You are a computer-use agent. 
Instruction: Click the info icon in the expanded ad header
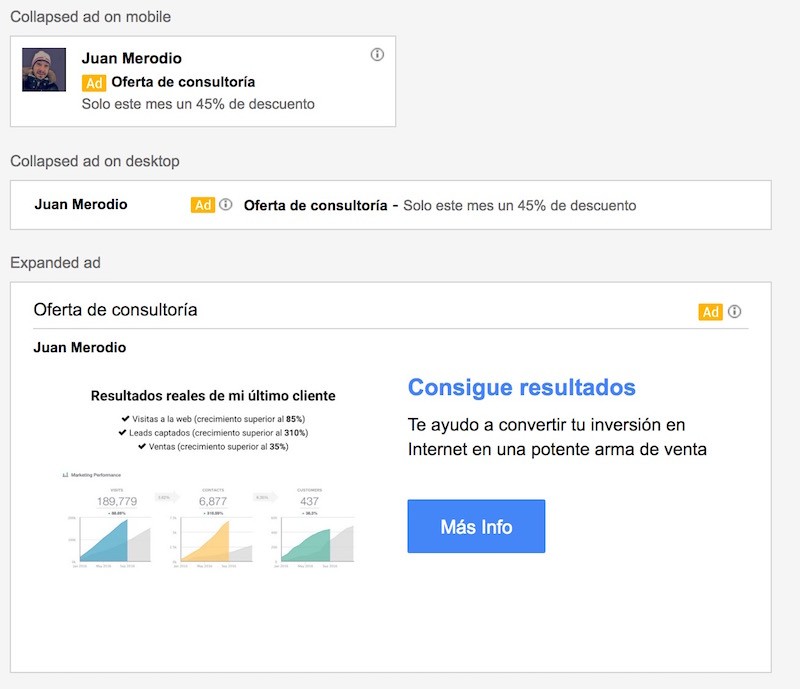(x=735, y=311)
